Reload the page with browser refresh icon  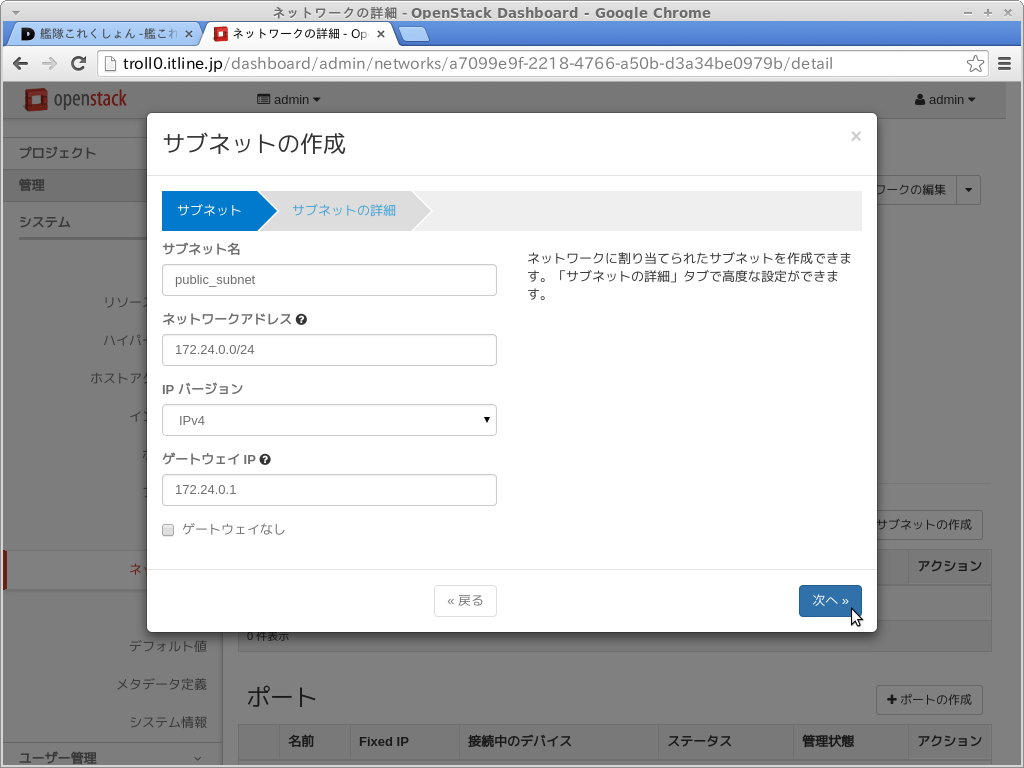coord(78,64)
